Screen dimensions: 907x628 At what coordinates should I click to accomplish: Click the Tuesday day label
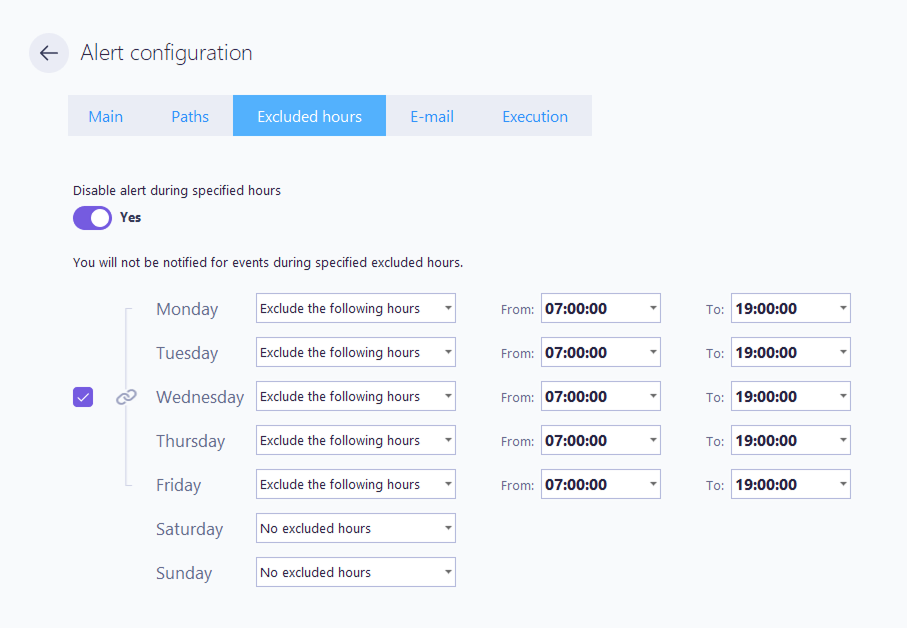tap(187, 353)
